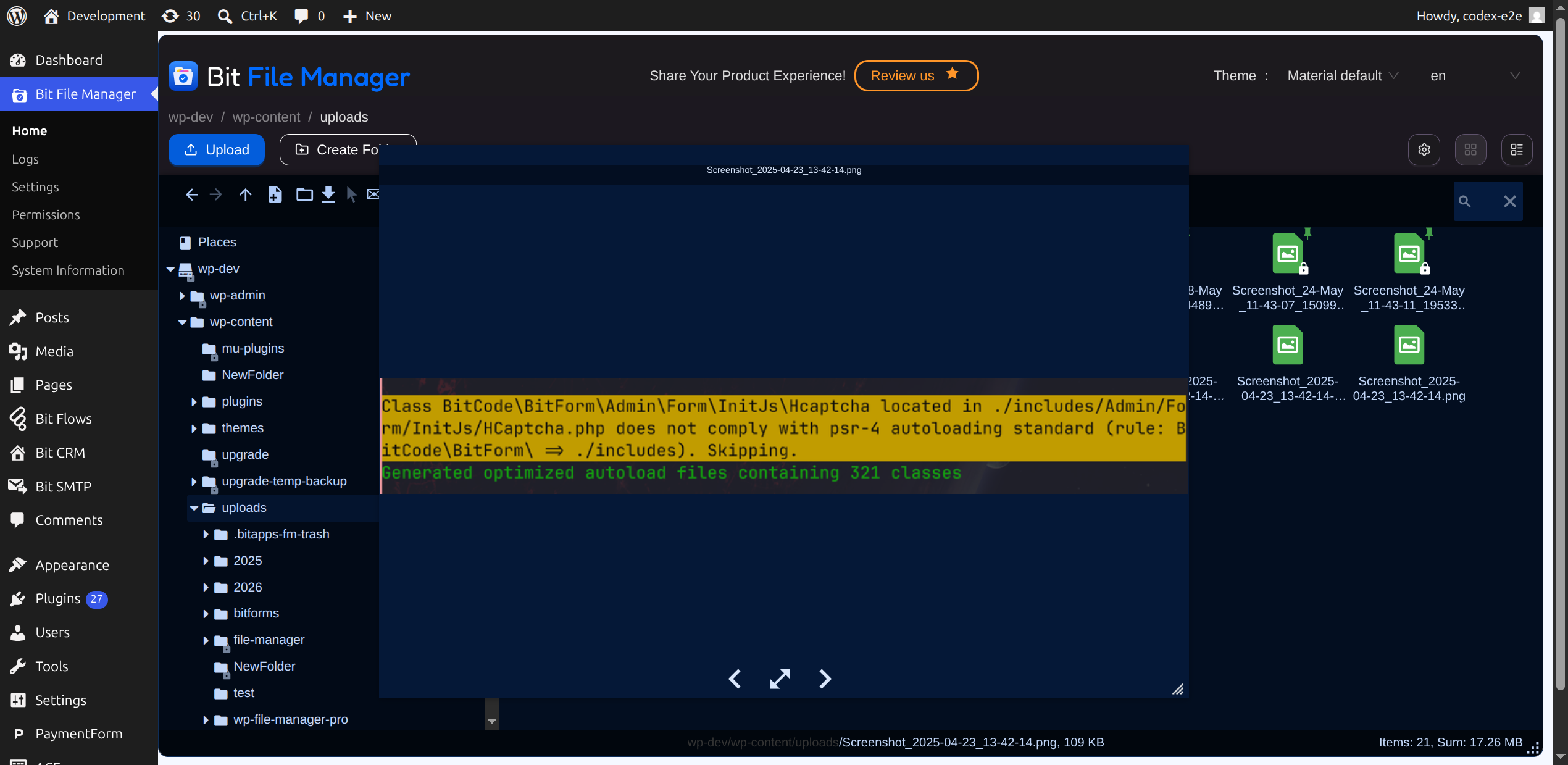Create a new file with toolbar icon
The image size is (1568, 765).
pyautogui.click(x=275, y=195)
